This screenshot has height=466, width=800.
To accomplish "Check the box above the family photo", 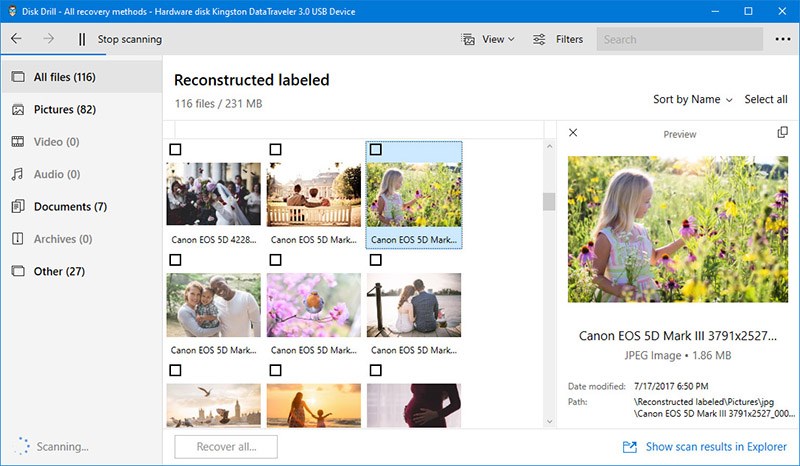I will (x=175, y=260).
